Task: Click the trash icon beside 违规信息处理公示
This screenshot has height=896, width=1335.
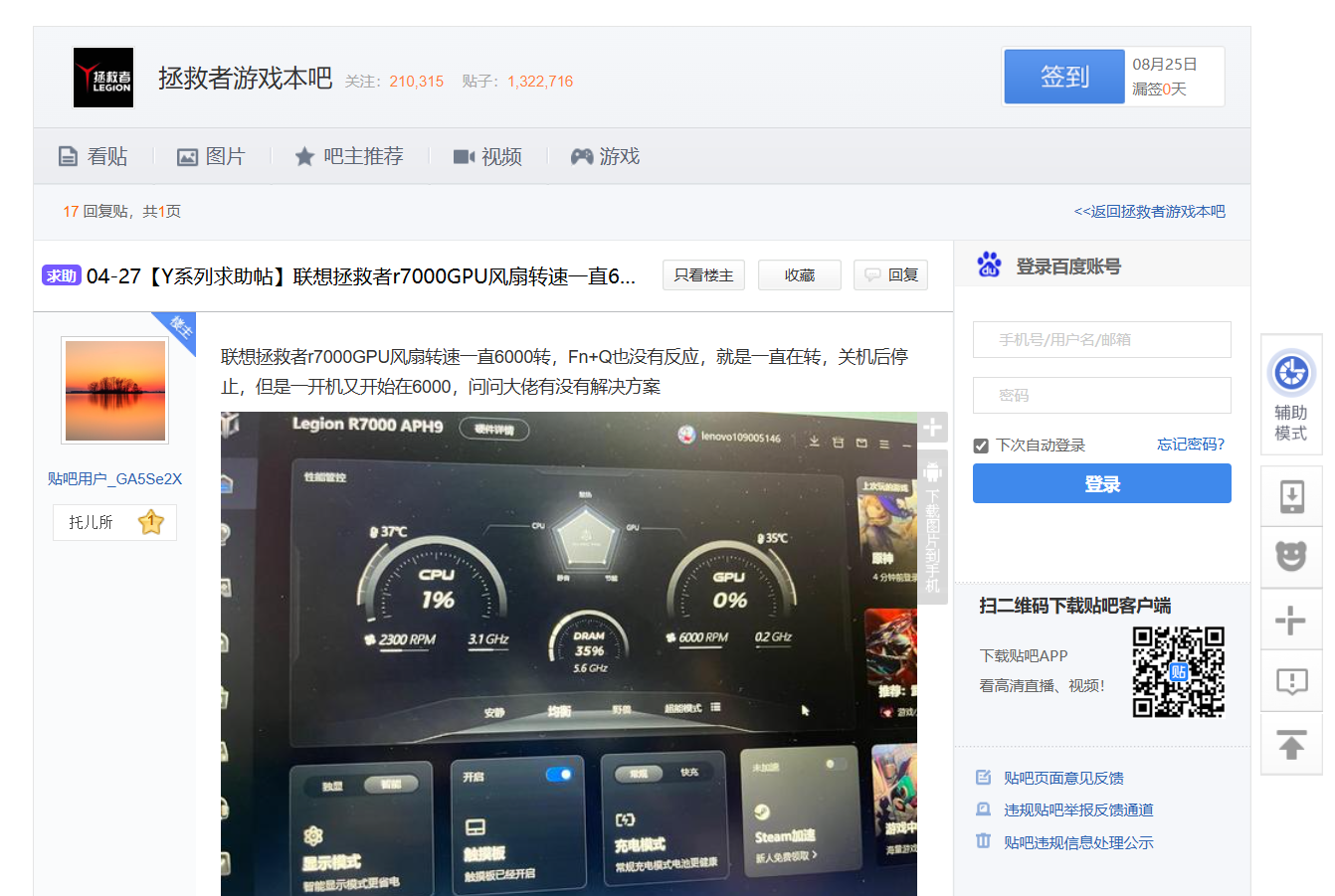Action: 984,840
